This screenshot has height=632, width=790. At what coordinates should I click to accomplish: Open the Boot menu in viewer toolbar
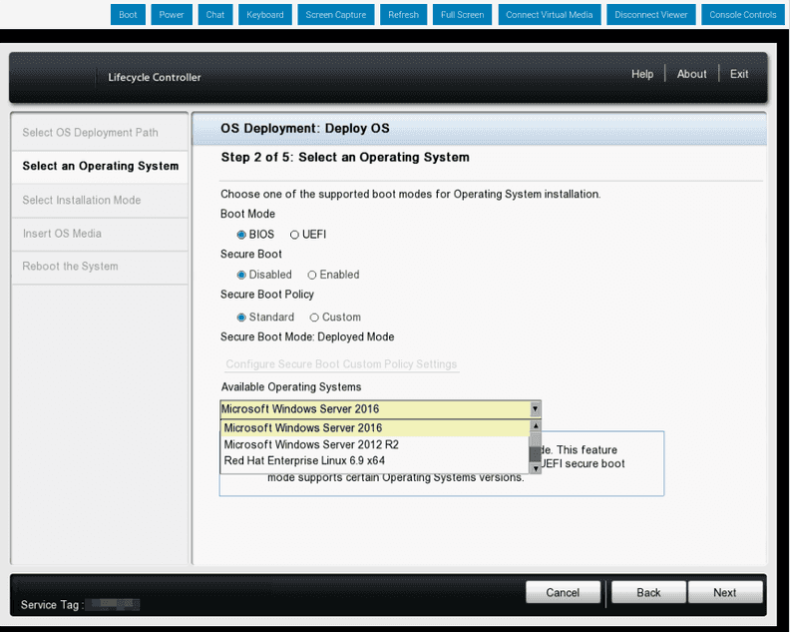click(128, 15)
